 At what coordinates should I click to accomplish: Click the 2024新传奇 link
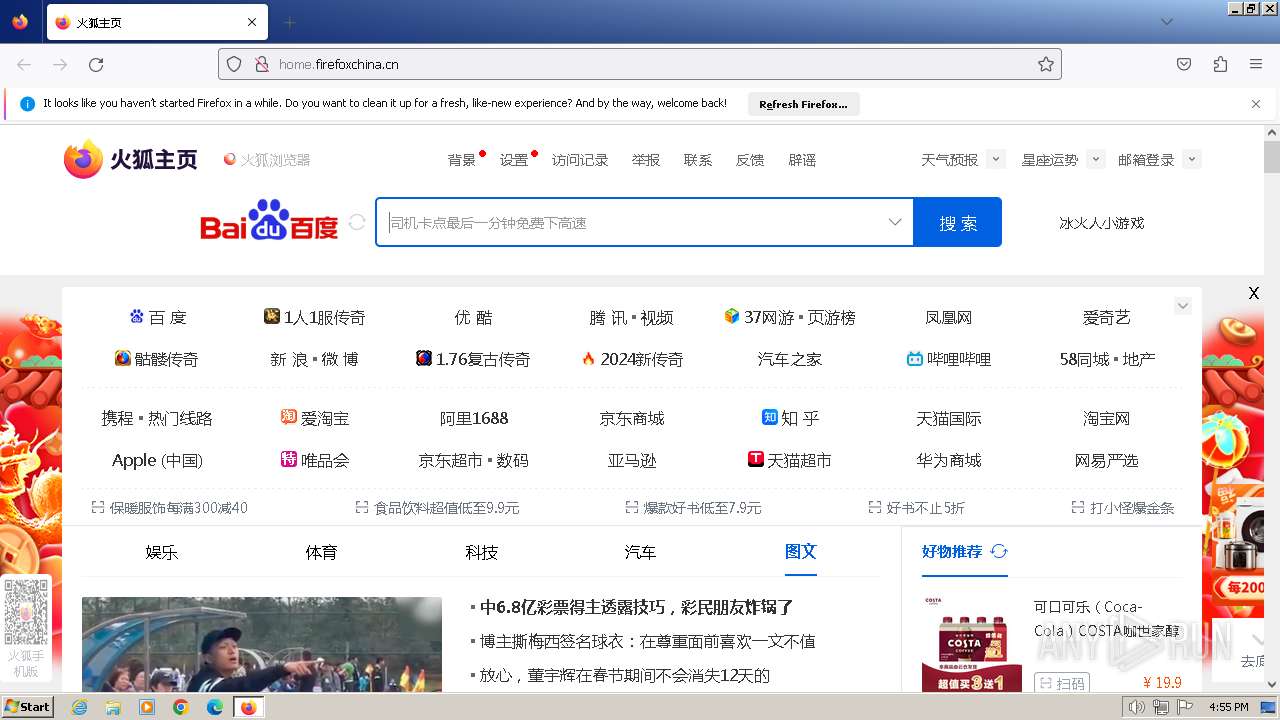point(632,359)
